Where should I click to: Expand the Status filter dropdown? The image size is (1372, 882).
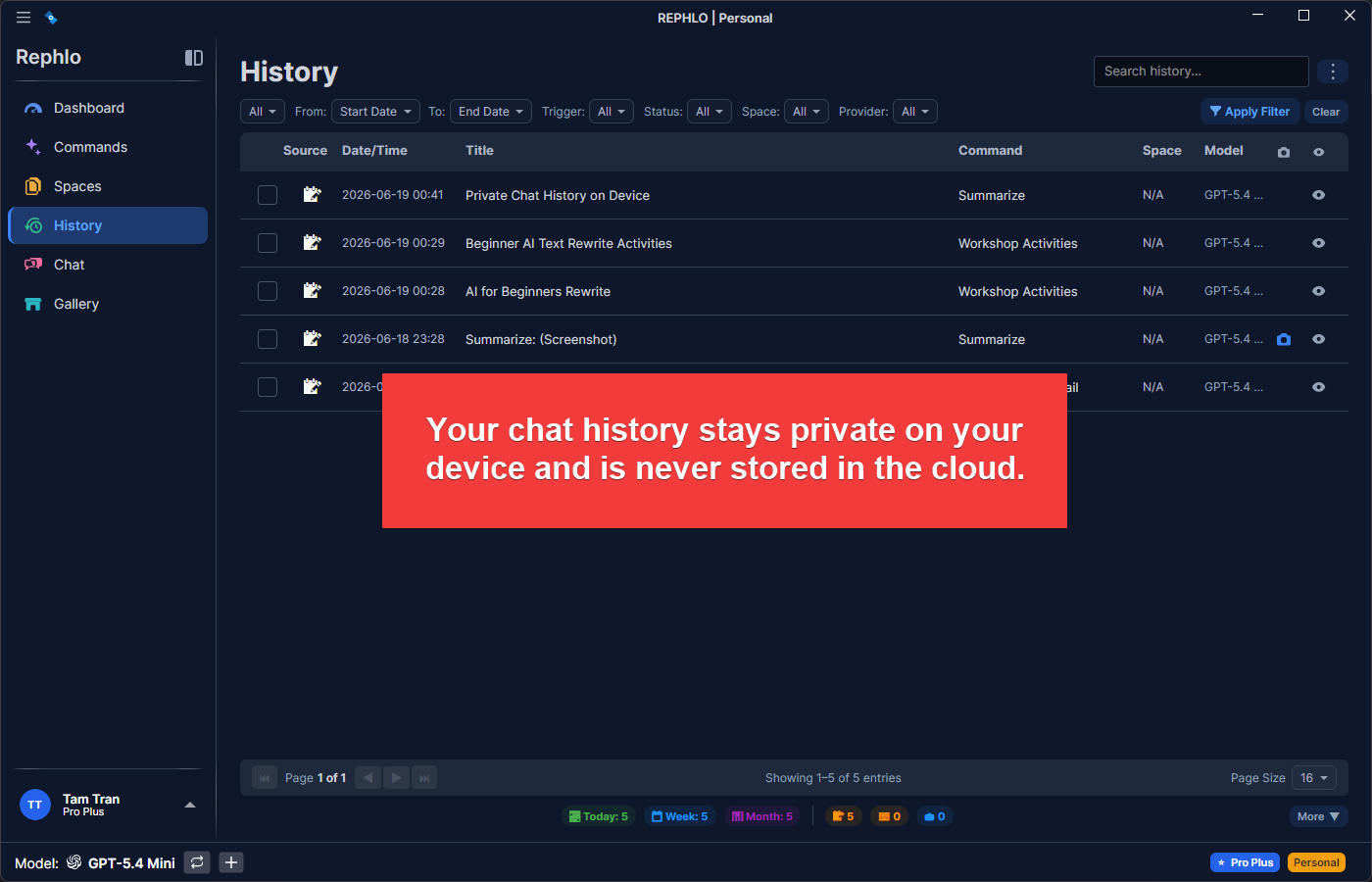coord(710,112)
